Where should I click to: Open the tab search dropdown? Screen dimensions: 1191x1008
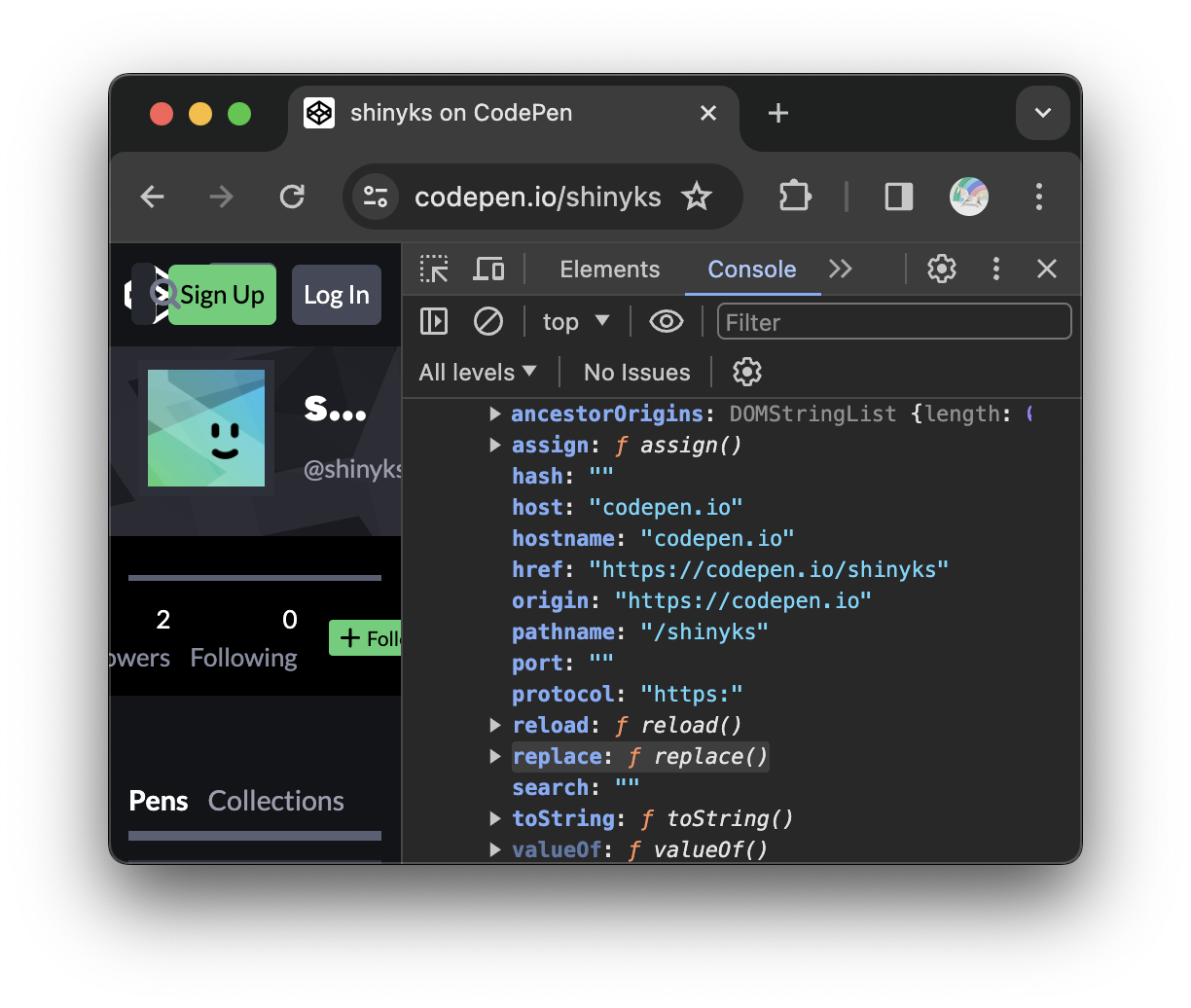point(1043,113)
